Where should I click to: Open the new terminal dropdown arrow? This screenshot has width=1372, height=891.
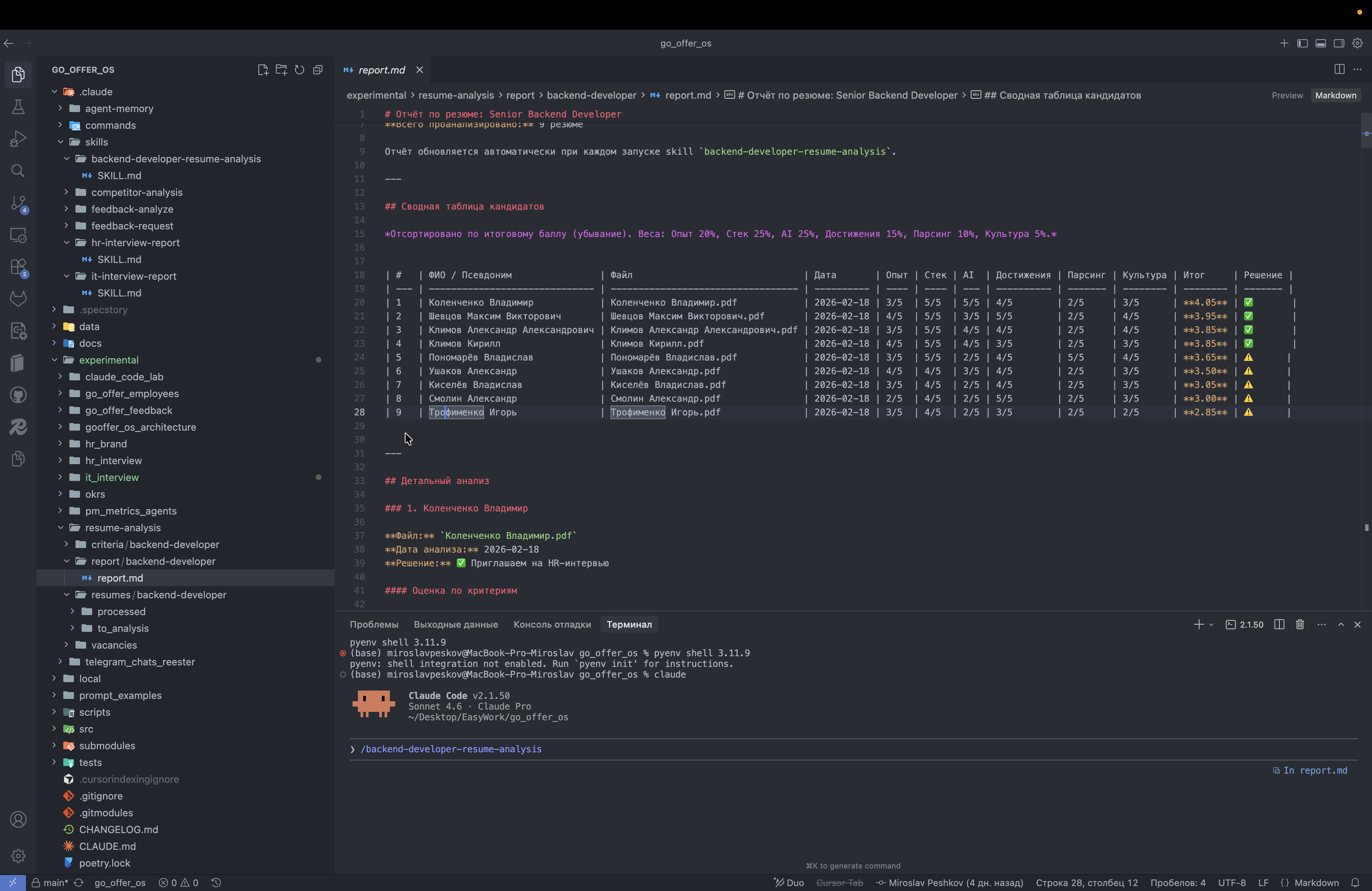coord(1211,624)
